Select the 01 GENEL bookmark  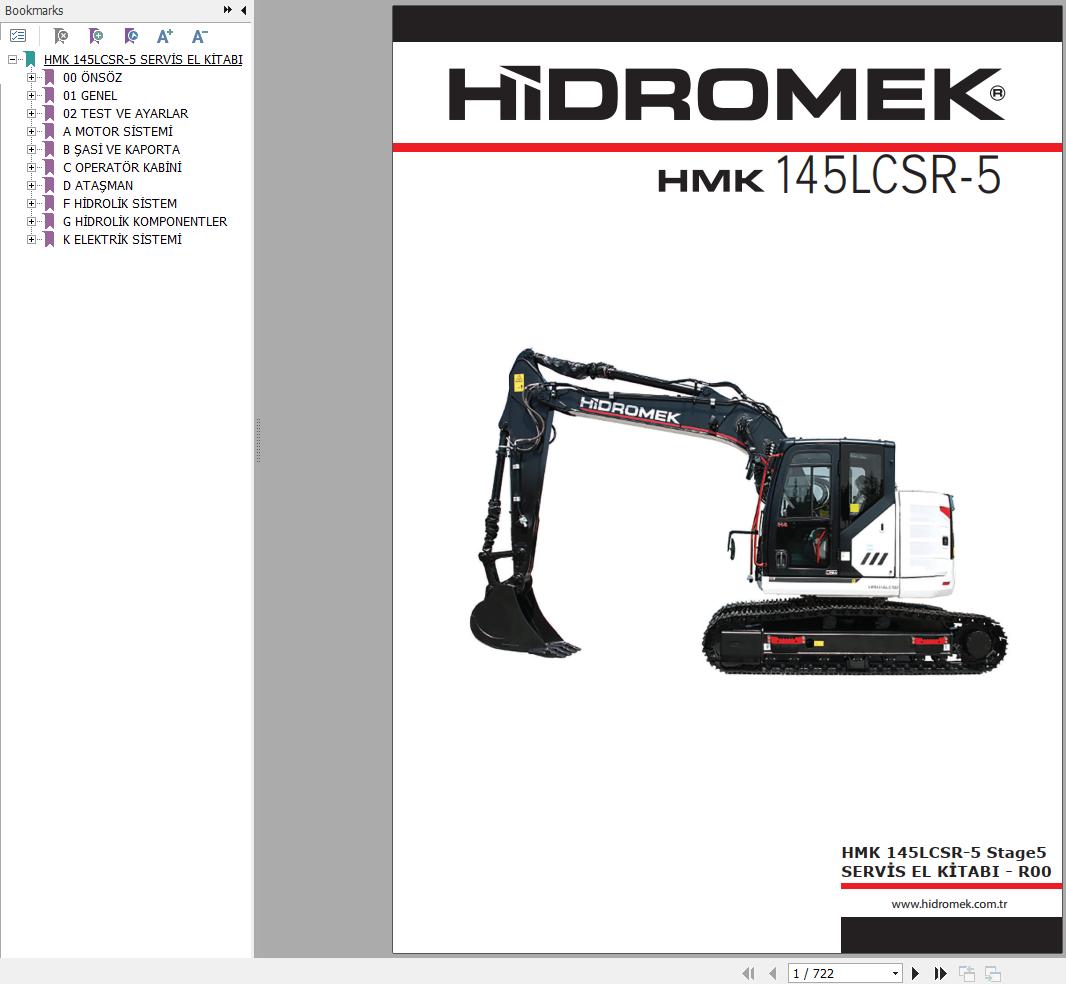point(90,96)
